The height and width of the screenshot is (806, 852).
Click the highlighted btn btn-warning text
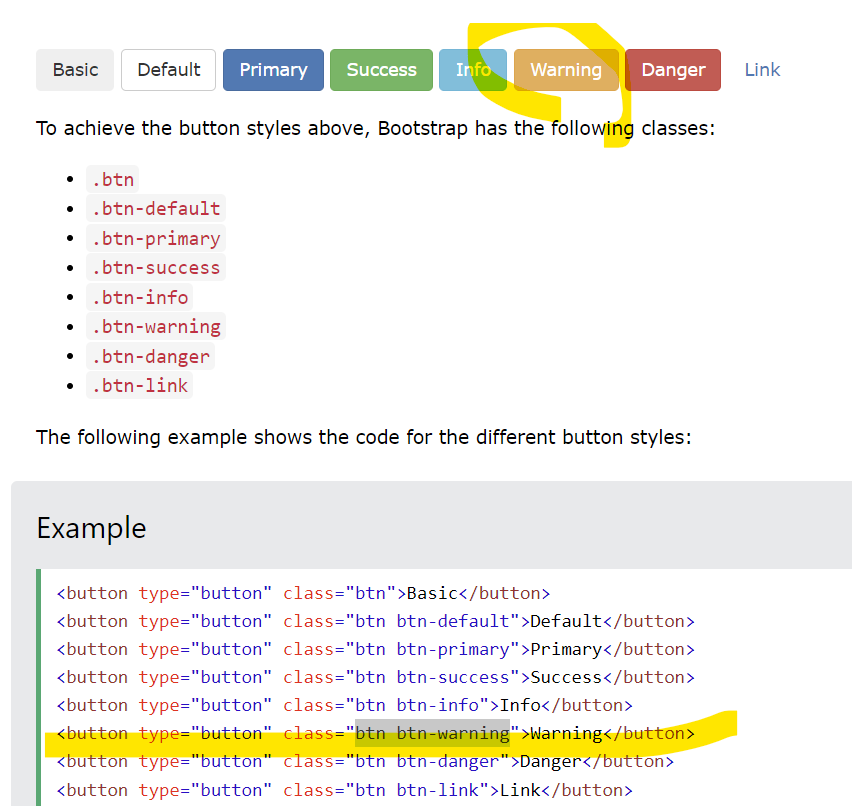coord(433,733)
